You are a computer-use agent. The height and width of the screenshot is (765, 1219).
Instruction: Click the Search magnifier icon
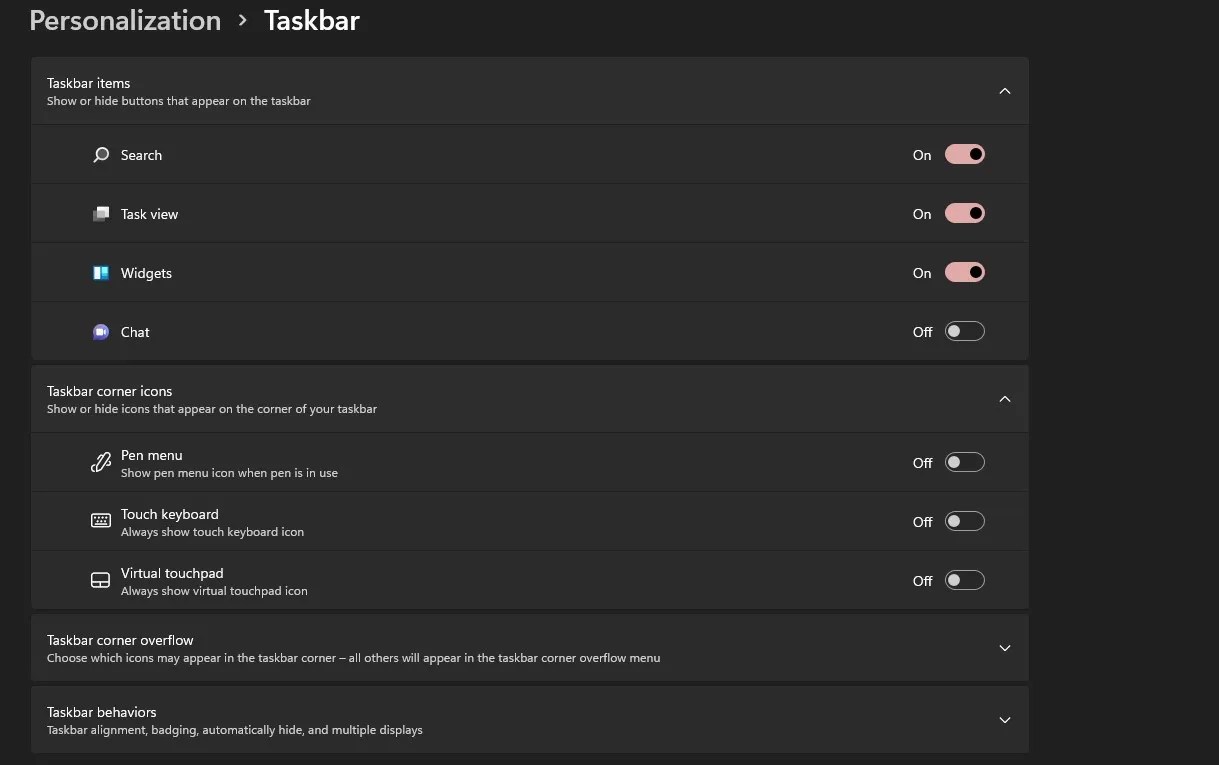(100, 154)
